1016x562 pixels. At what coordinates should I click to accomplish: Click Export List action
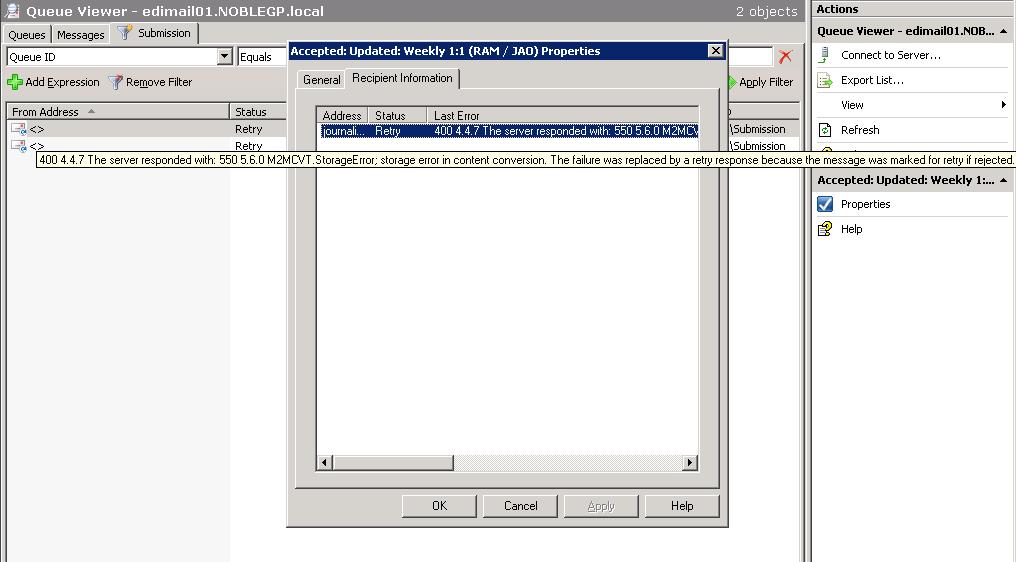pyautogui.click(x=872, y=80)
